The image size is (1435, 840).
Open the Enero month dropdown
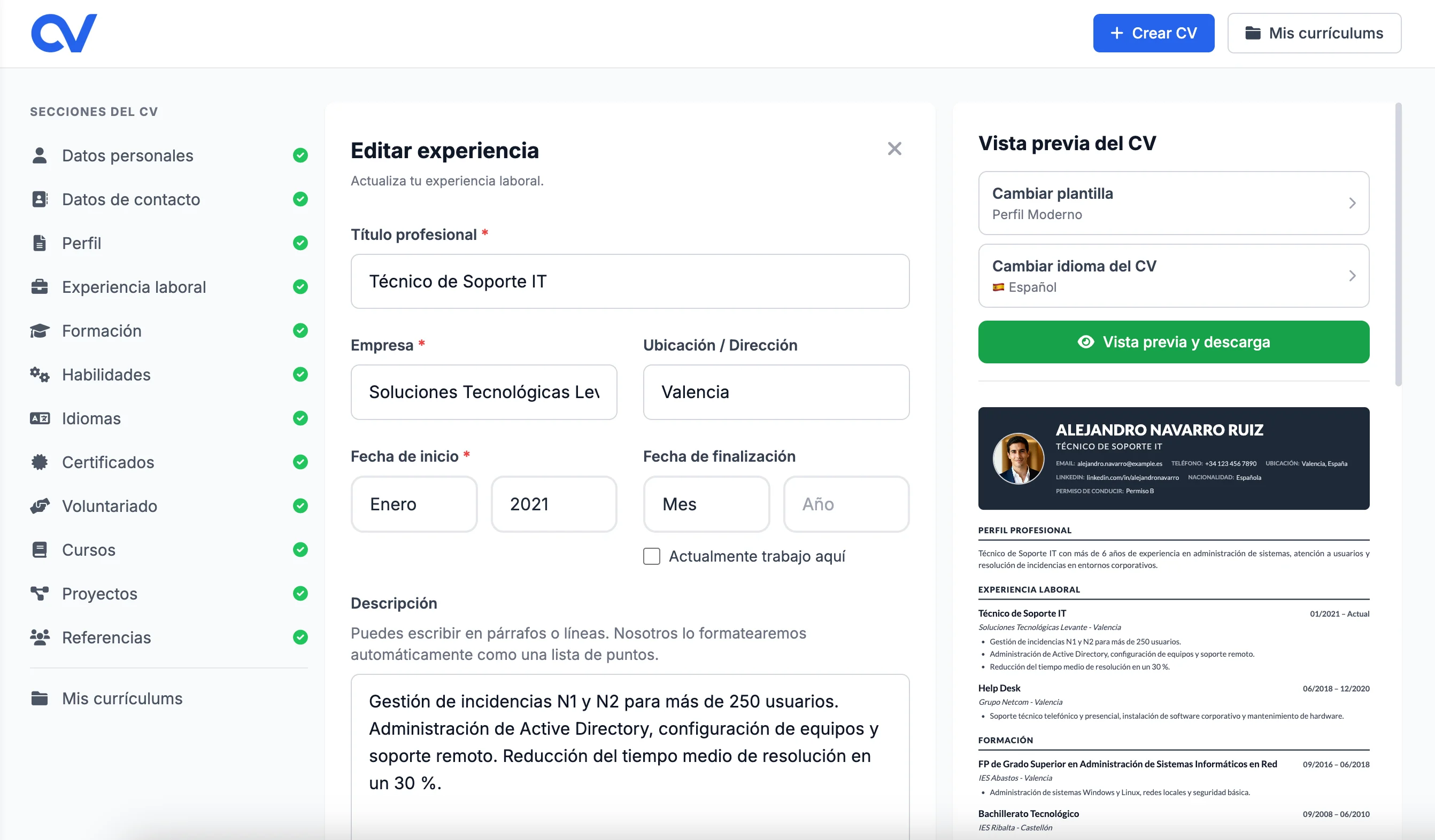tap(414, 504)
